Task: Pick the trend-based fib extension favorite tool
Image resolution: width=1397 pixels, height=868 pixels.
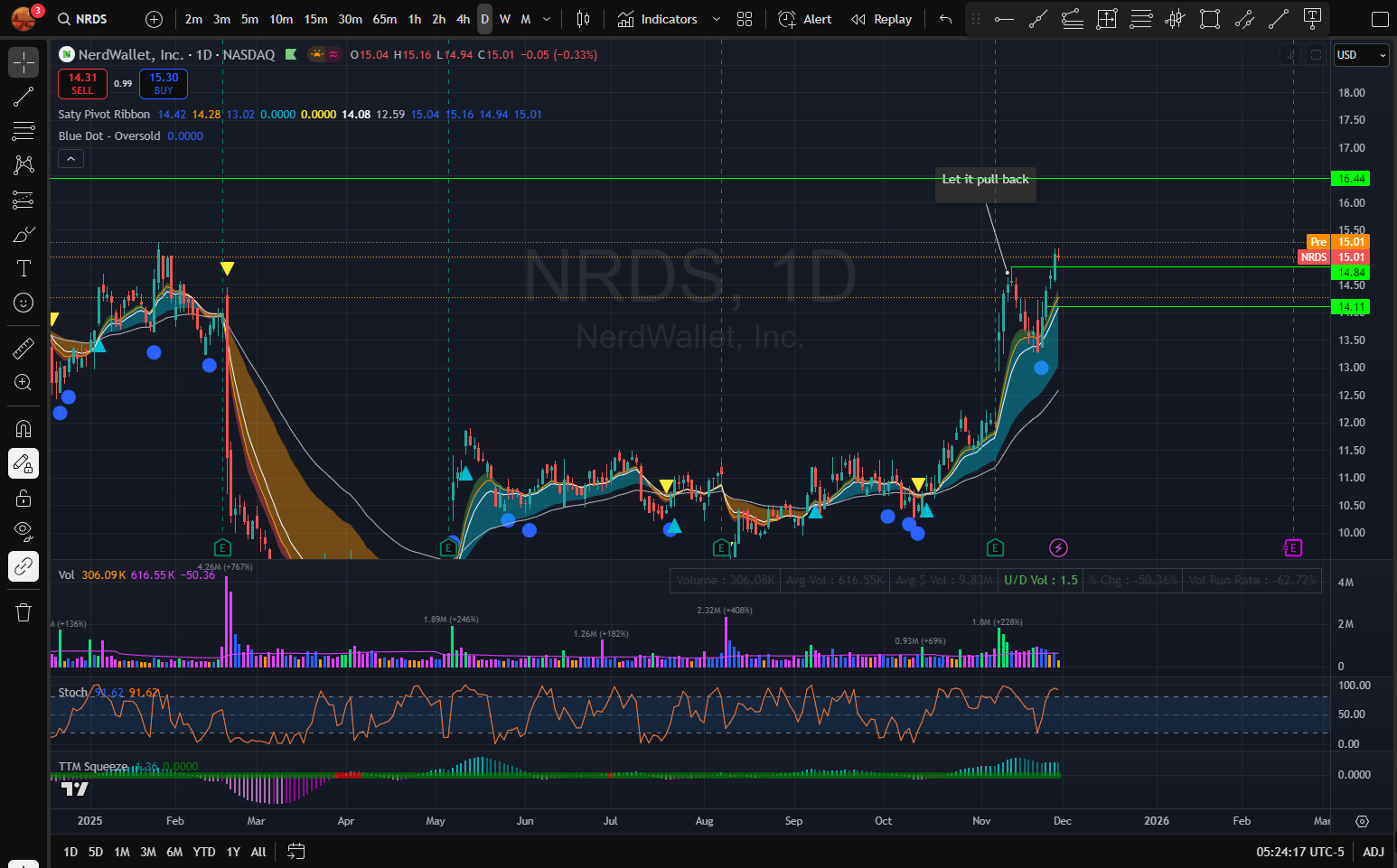Action: pyautogui.click(x=1073, y=19)
